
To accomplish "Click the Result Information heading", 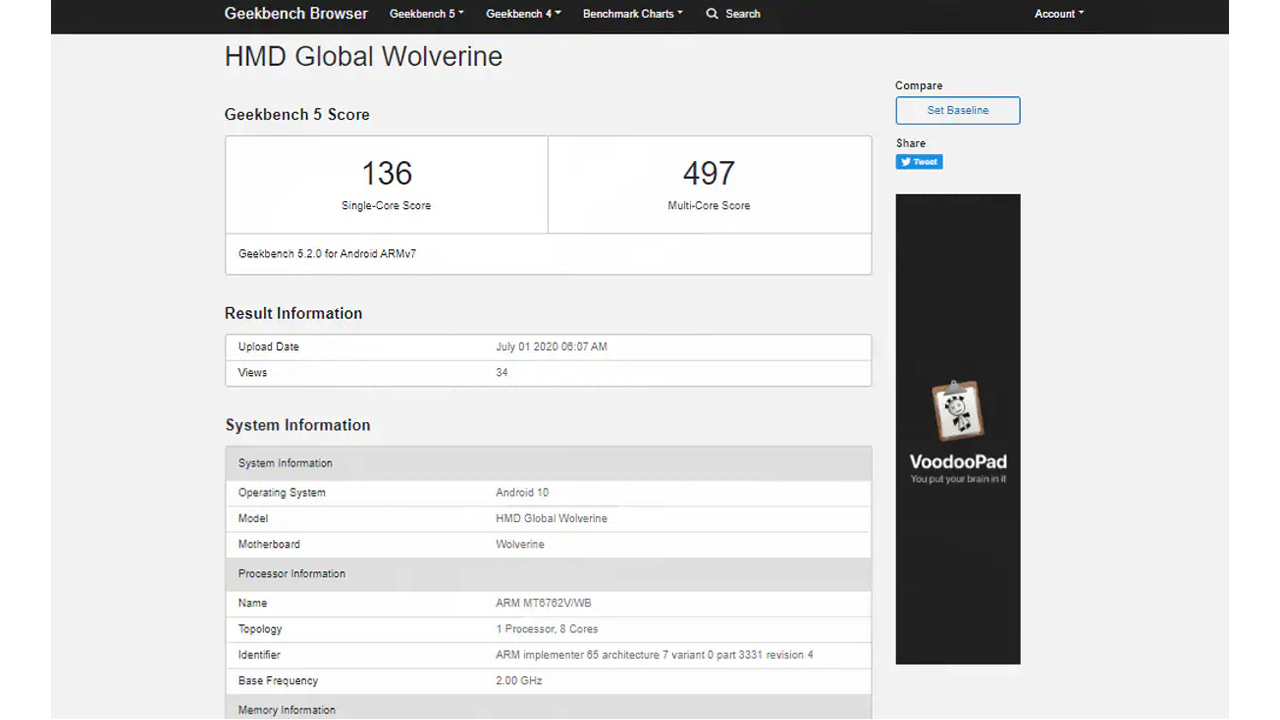I will [x=293, y=314].
